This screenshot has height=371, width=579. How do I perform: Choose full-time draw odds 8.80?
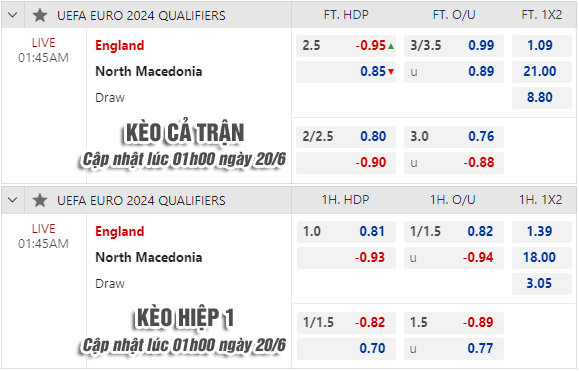(x=541, y=98)
